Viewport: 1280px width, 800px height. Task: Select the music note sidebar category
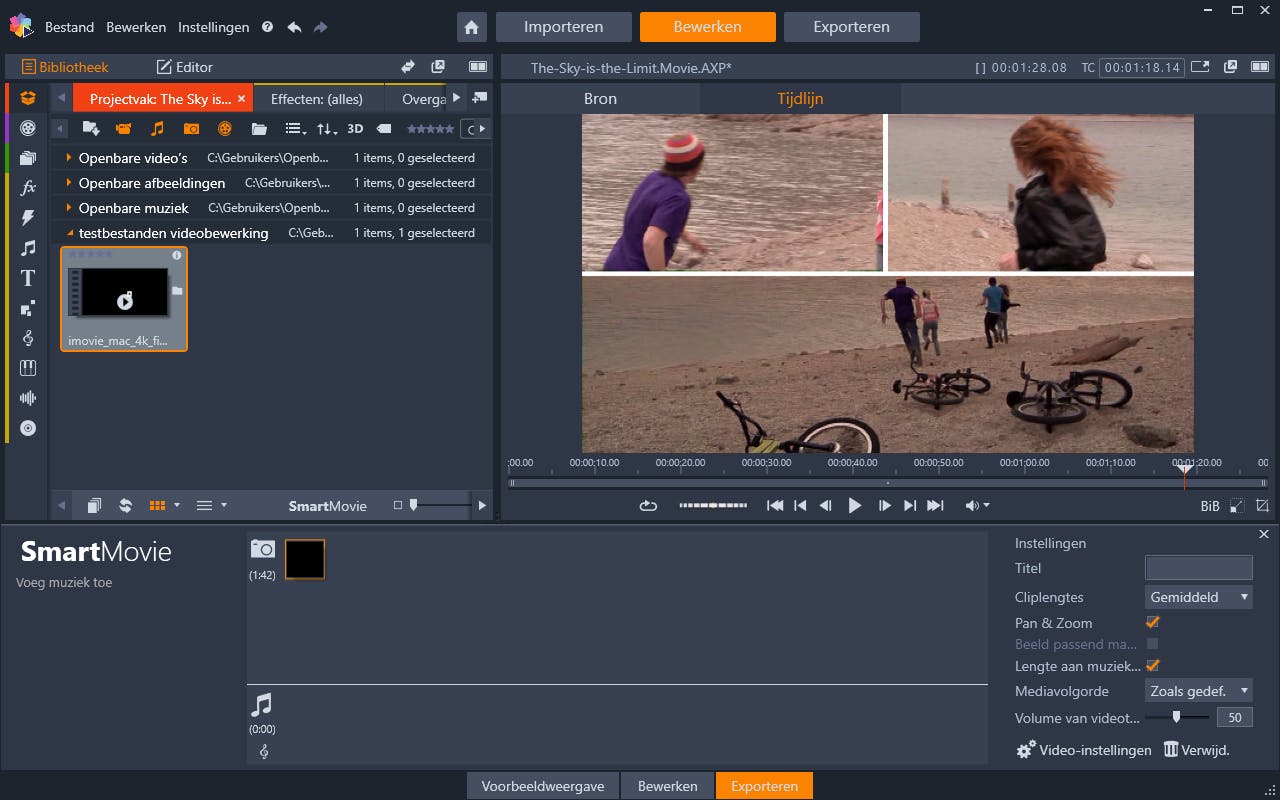coord(28,248)
